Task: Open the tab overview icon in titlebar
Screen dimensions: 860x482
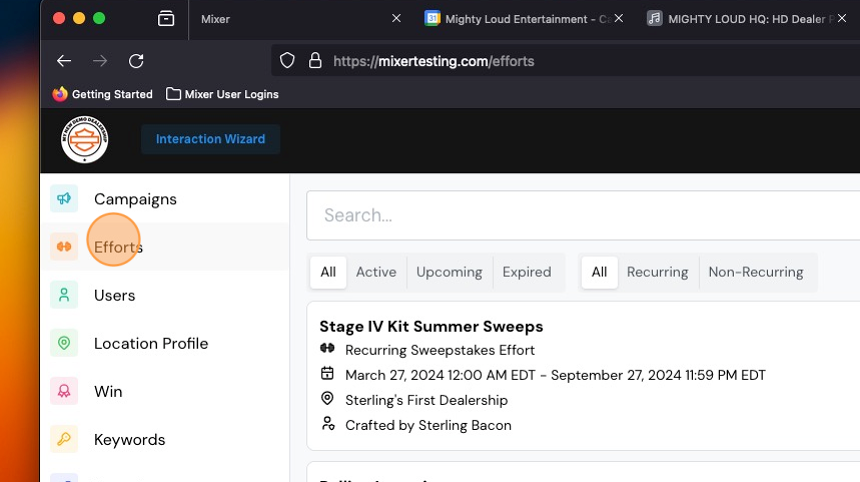Action: (x=166, y=19)
